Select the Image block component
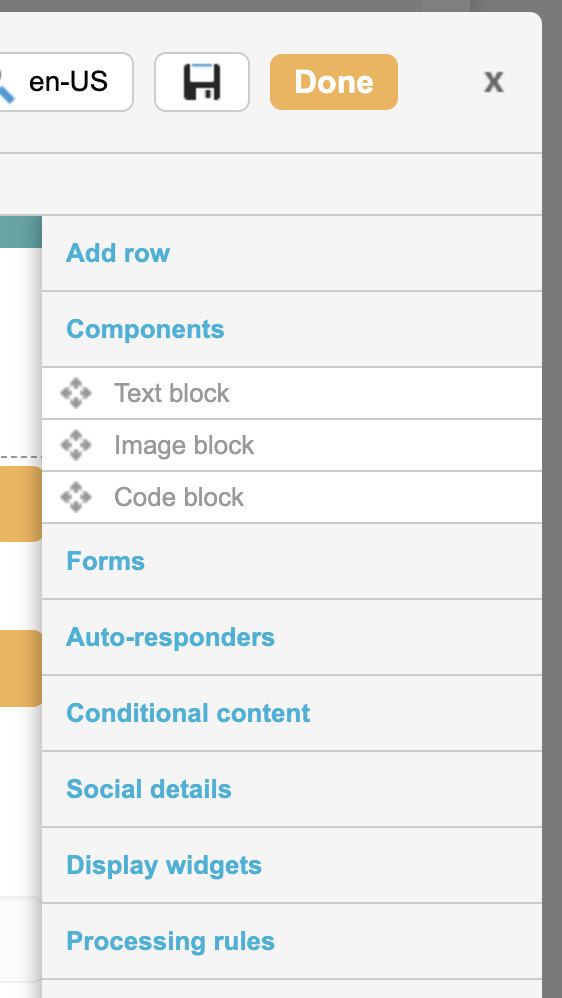This screenshot has height=998, width=562. coord(292,445)
